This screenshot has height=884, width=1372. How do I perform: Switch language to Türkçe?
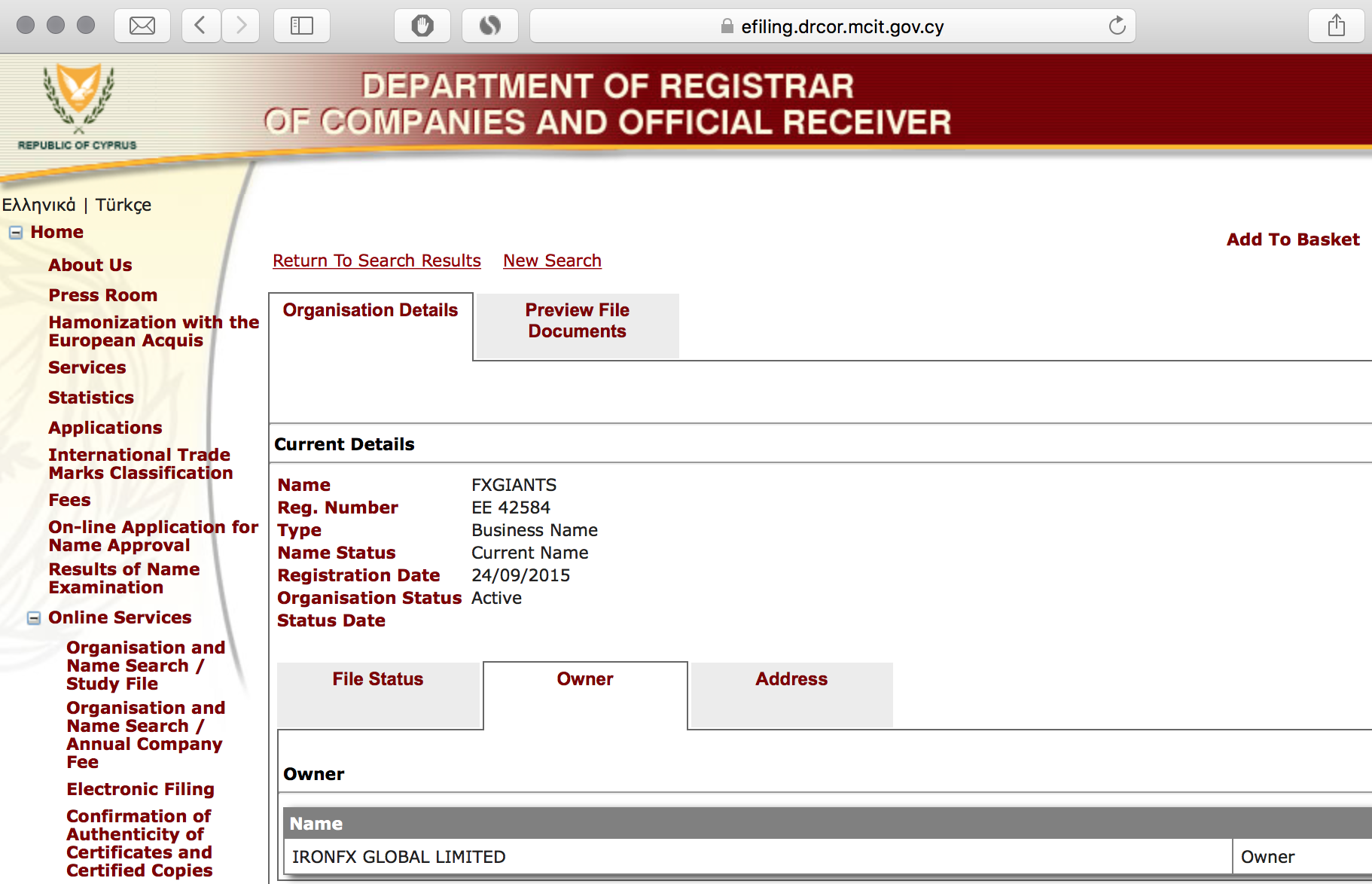tap(123, 205)
